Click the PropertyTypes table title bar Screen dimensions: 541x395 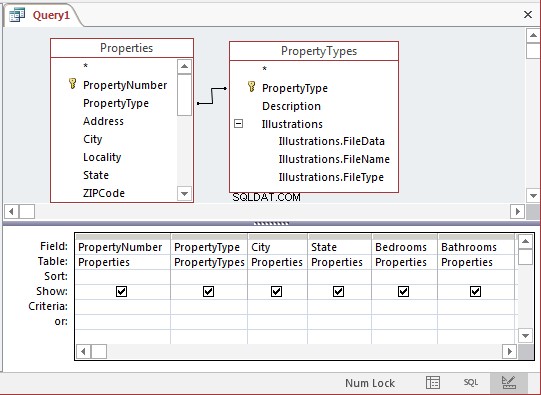314,51
